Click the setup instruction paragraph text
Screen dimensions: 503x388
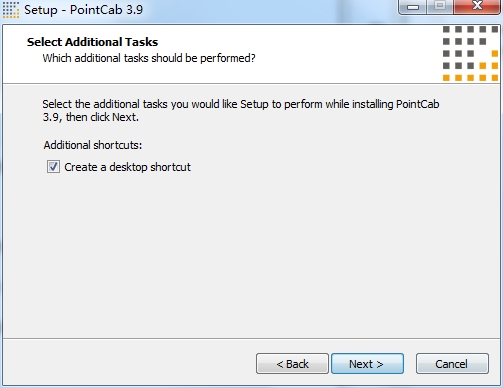click(241, 111)
